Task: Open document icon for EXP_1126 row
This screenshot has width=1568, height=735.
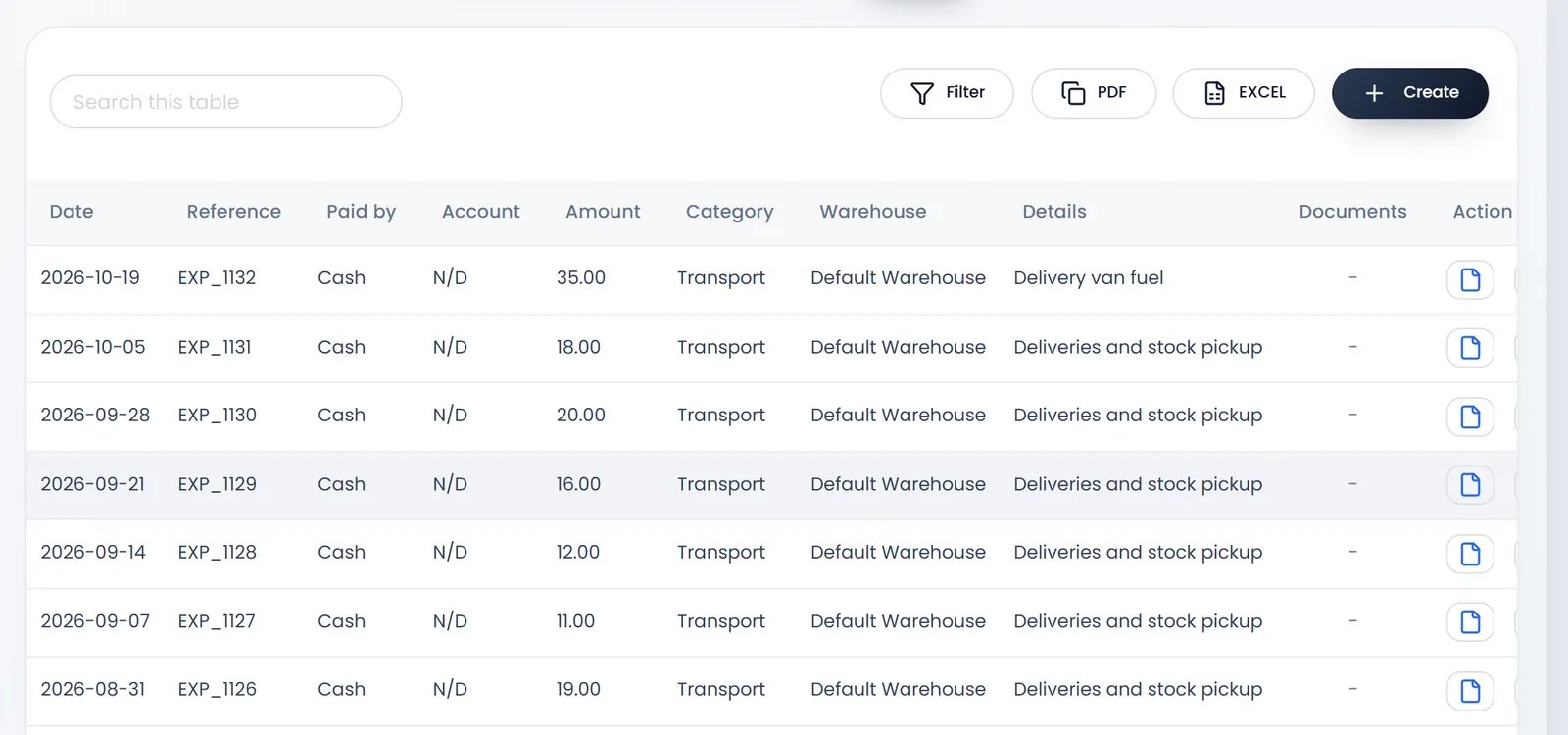Action: click(x=1470, y=691)
